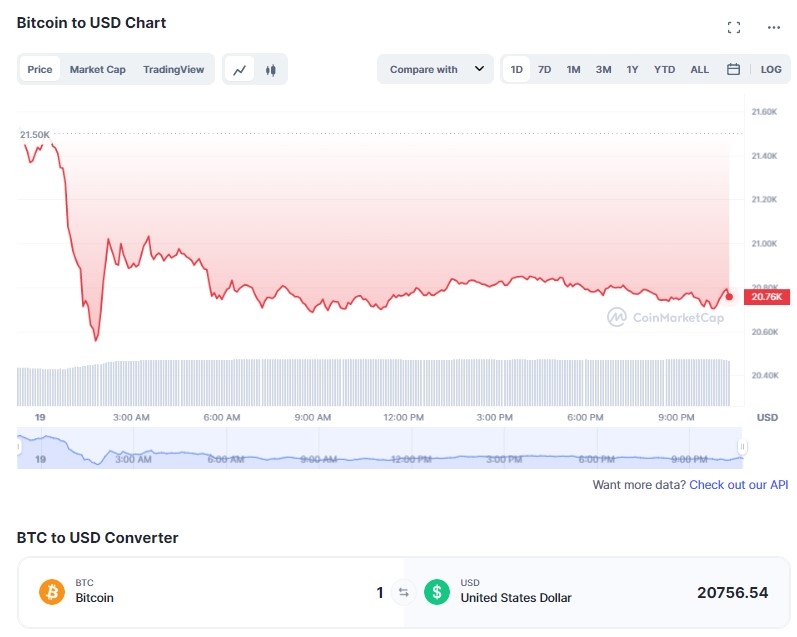The image size is (797, 637).
Task: Select the 1Y time range
Action: click(632, 70)
